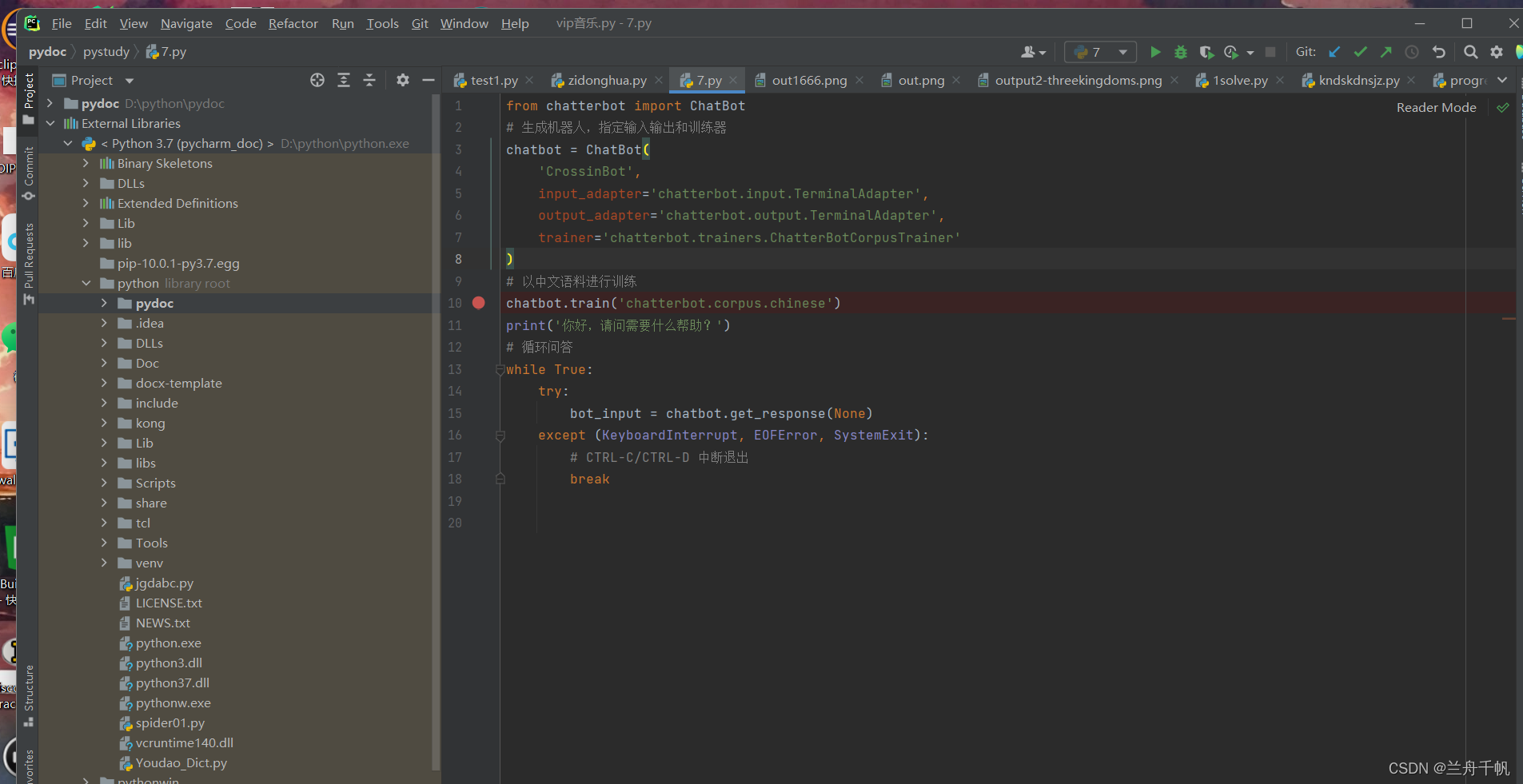Open Search Everywhere magnifier icon
This screenshot has height=784, width=1523.
point(1470,52)
